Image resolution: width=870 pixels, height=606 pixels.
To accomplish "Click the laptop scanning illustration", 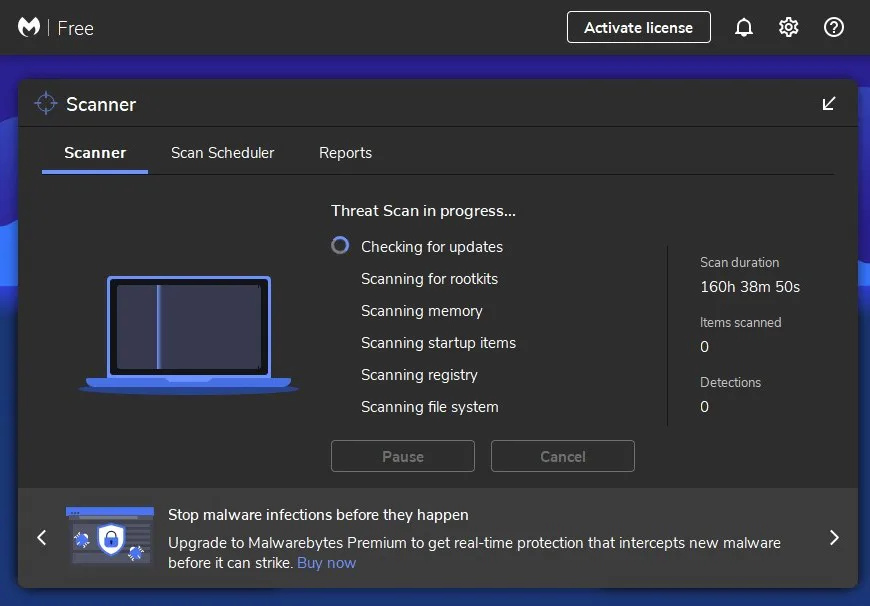I will click(x=188, y=335).
